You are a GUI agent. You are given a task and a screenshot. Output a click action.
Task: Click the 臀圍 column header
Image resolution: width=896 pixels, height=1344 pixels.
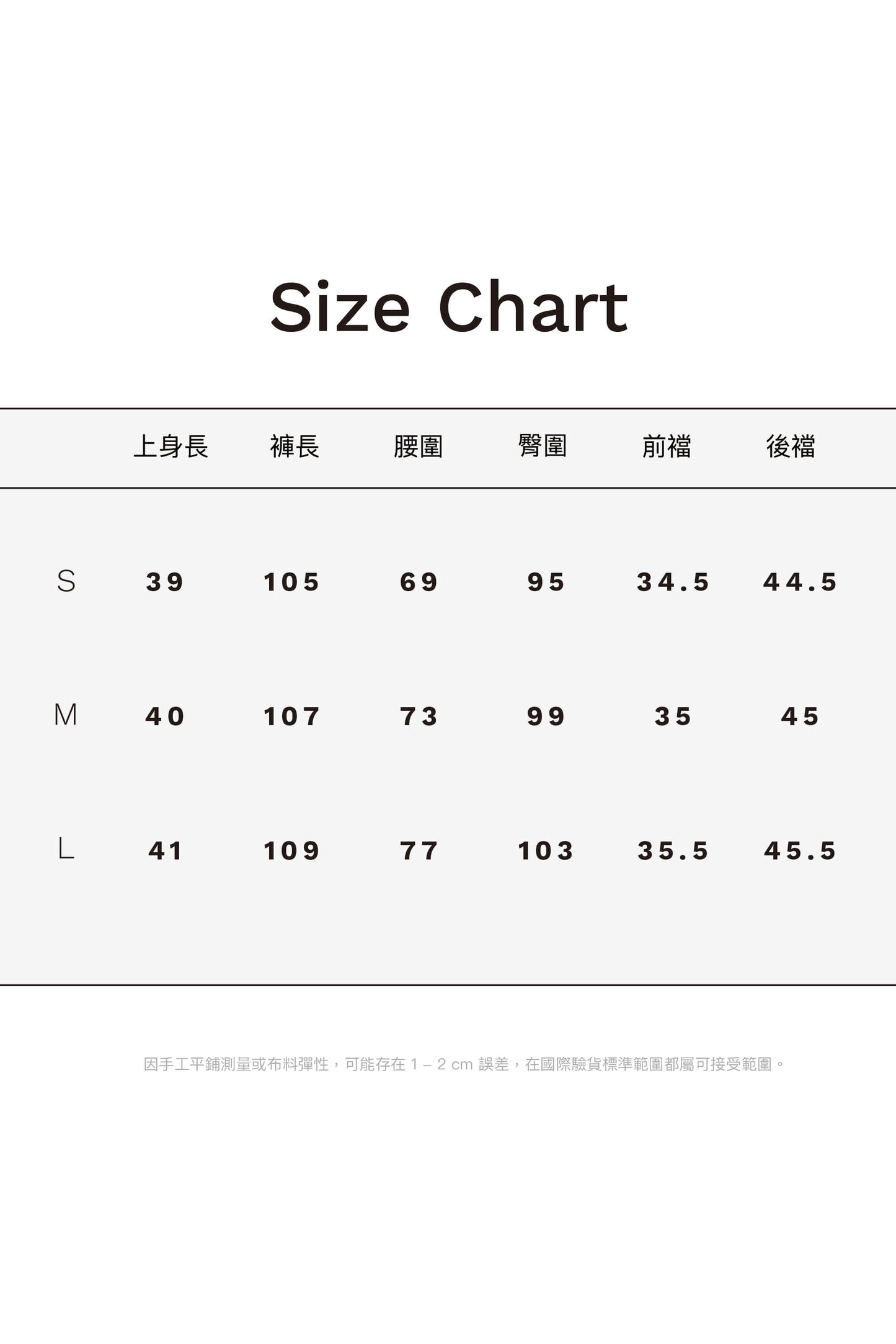543,446
